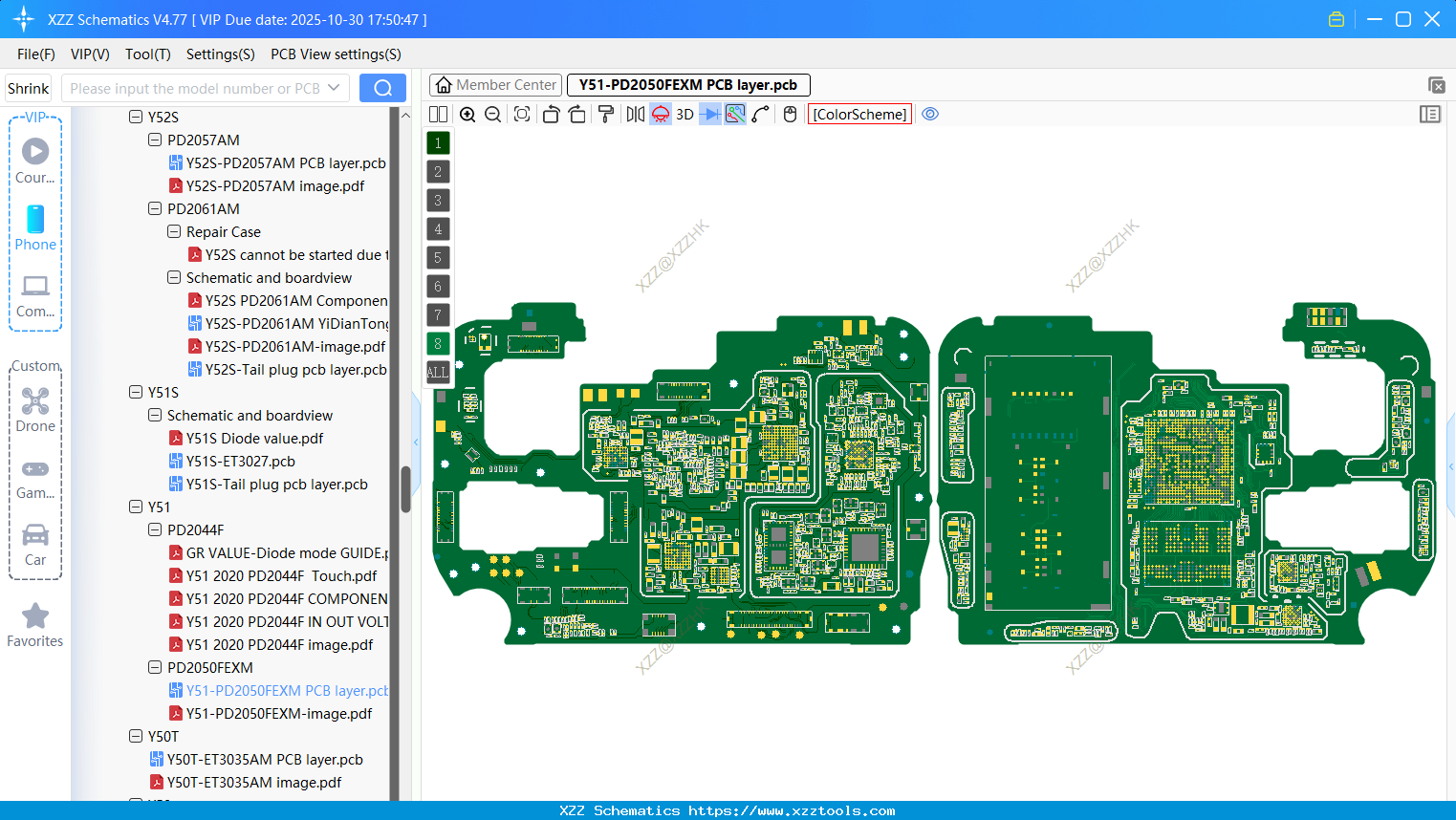The height and width of the screenshot is (820, 1456).
Task: Collapse the PD2050FEXM tree node
Action: coord(154,667)
